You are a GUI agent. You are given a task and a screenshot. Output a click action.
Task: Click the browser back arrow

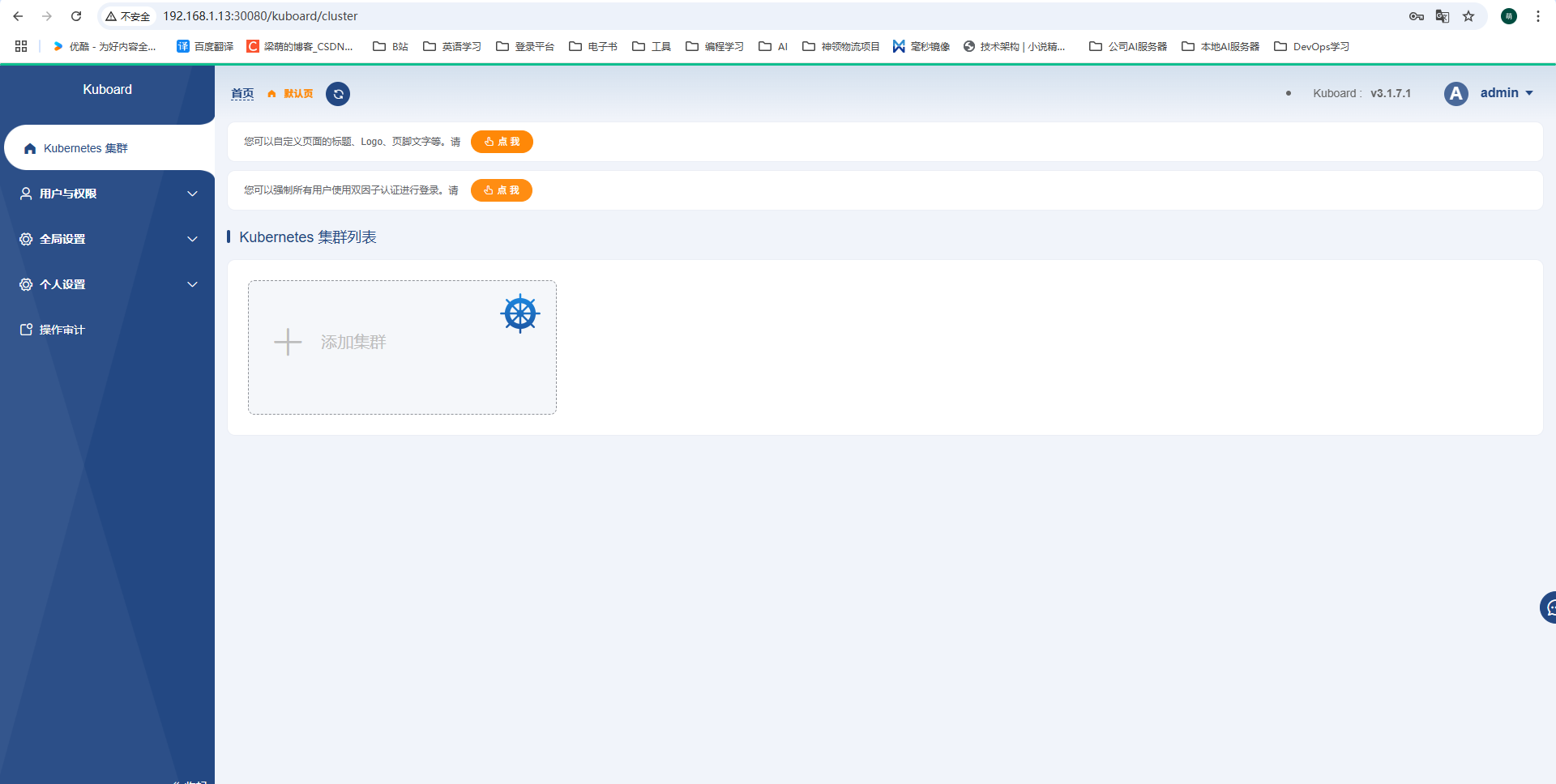[18, 16]
